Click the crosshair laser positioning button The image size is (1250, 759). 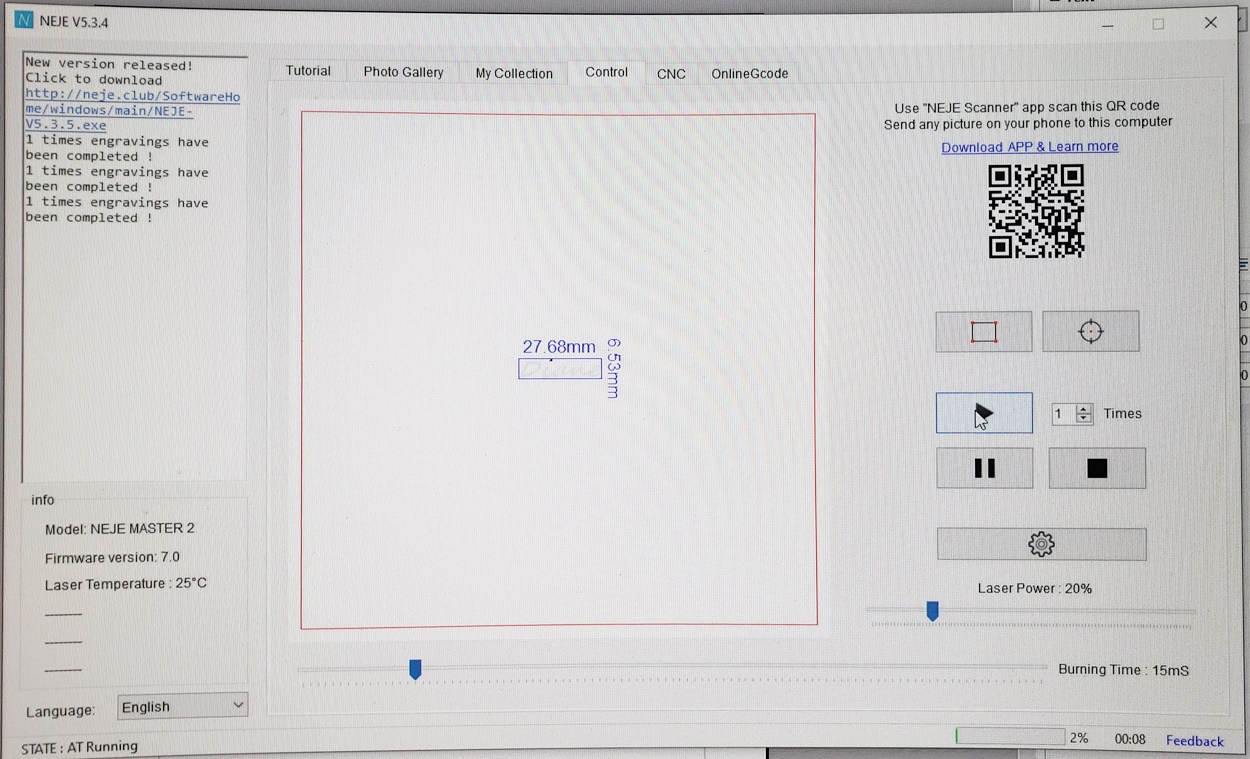pyautogui.click(x=1090, y=332)
